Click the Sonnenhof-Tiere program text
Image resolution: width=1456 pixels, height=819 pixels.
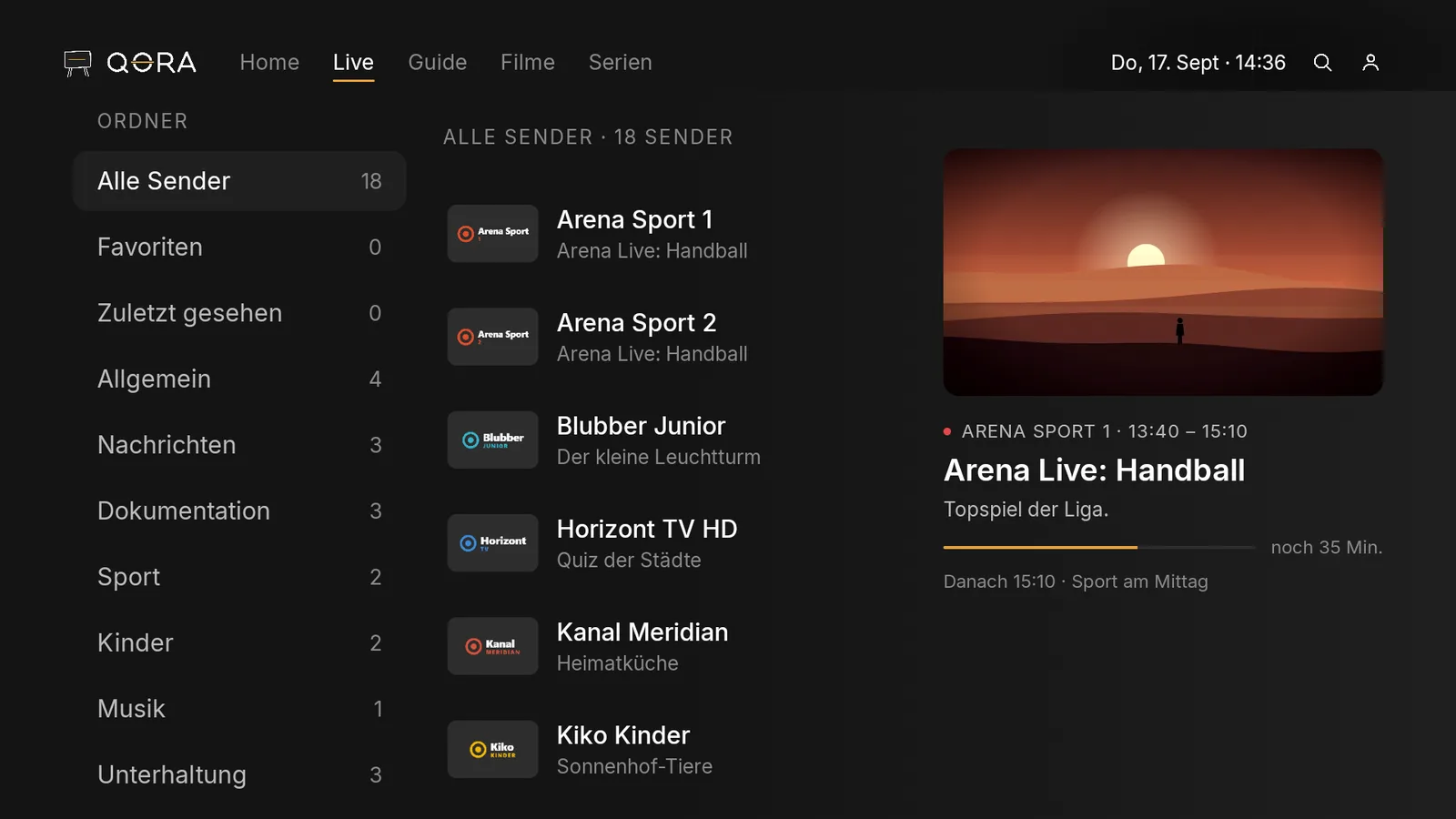[x=635, y=766]
